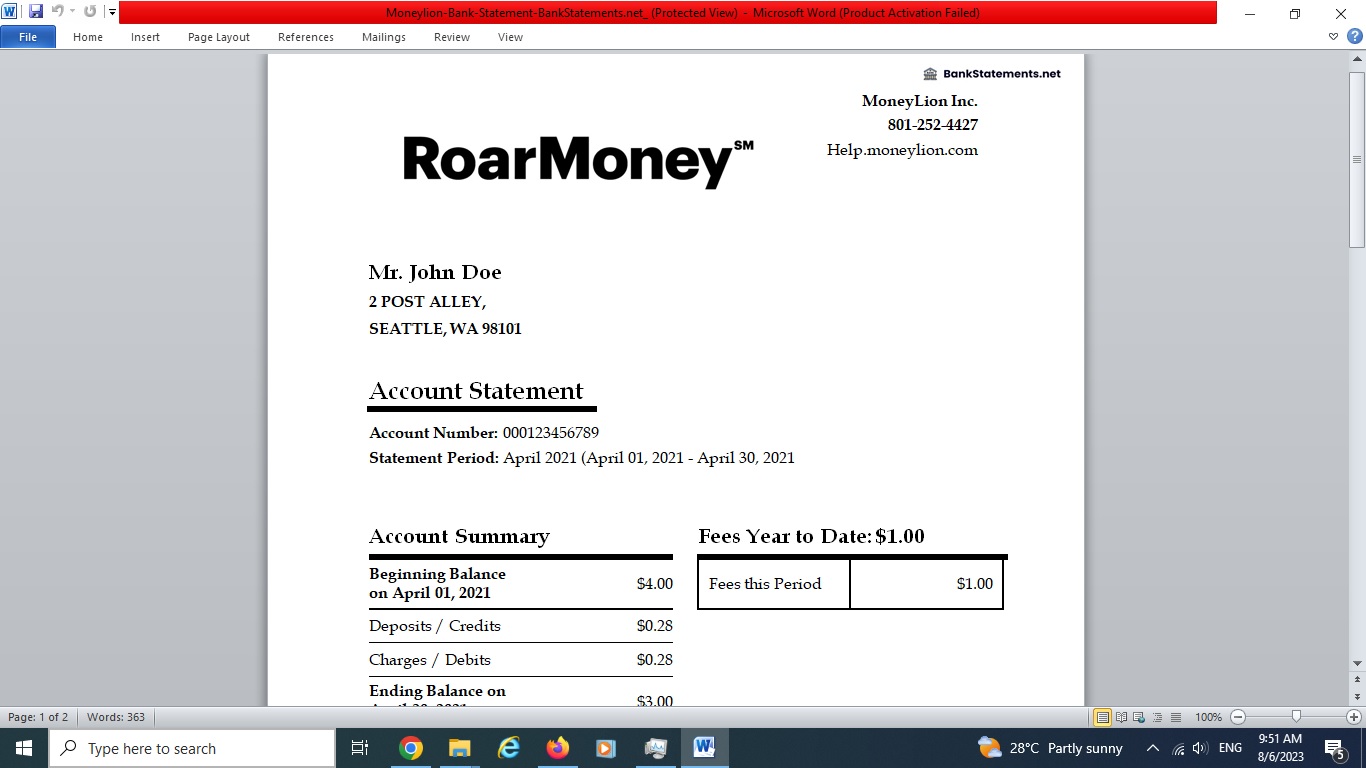Click the Redo/Repeat icon
Image resolution: width=1366 pixels, height=768 pixels.
click(x=90, y=12)
